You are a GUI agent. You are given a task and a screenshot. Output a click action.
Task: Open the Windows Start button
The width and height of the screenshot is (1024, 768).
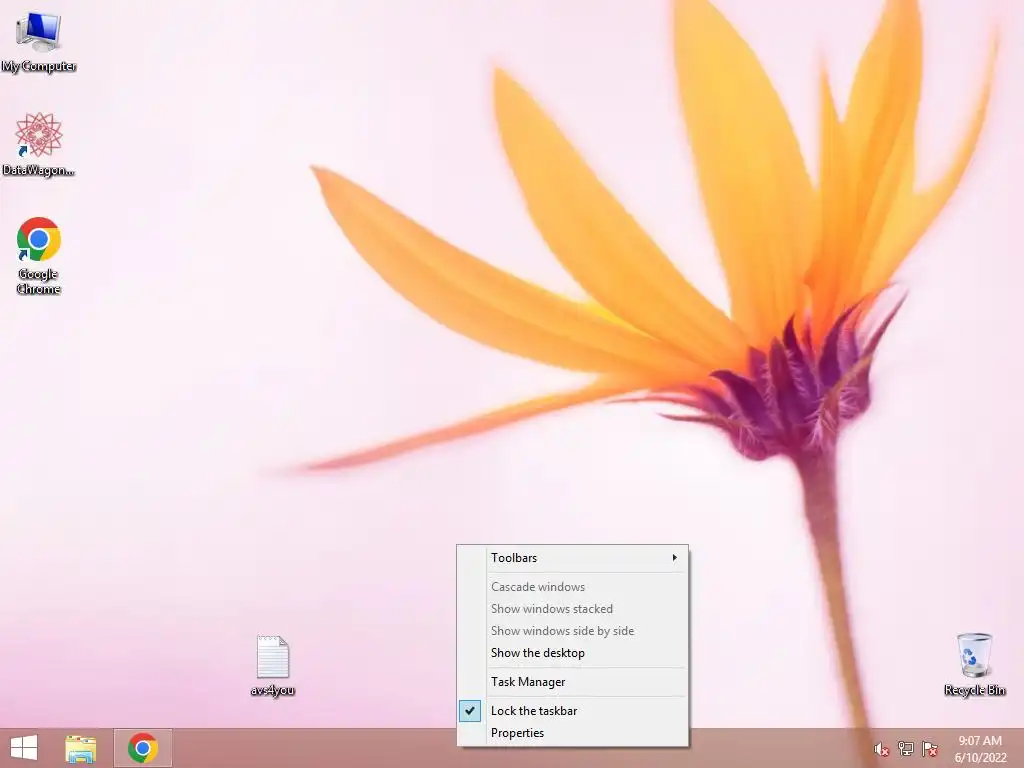pyautogui.click(x=24, y=748)
